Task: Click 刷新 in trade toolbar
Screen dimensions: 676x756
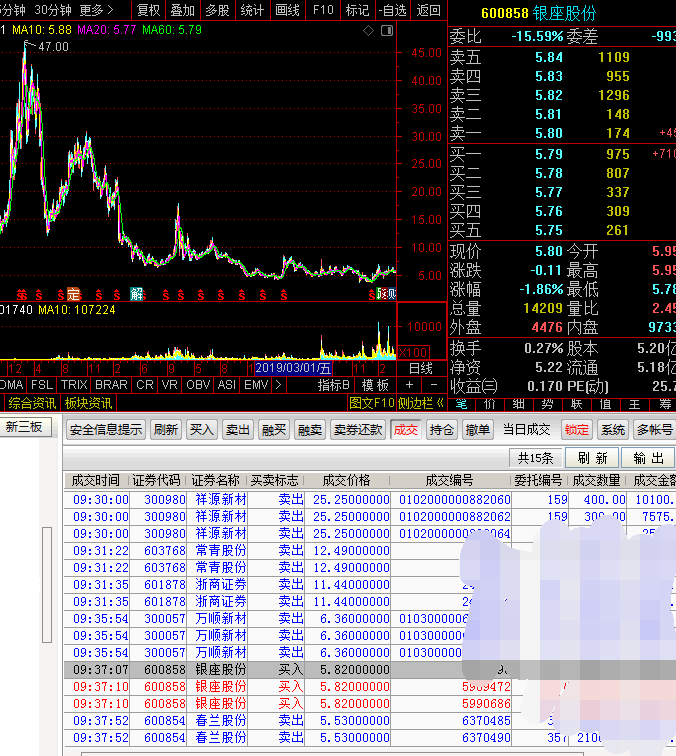Action: 166,430
